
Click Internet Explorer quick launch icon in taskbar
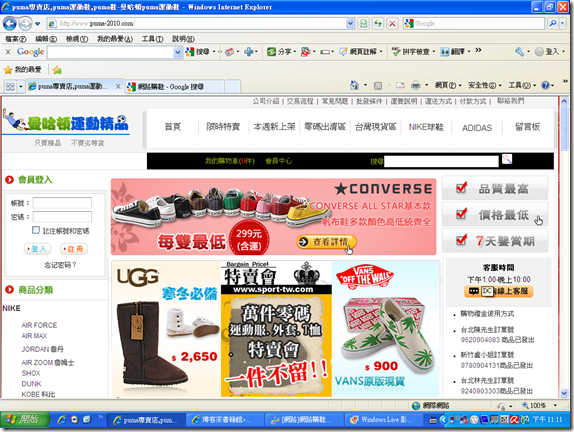[x=62, y=420]
